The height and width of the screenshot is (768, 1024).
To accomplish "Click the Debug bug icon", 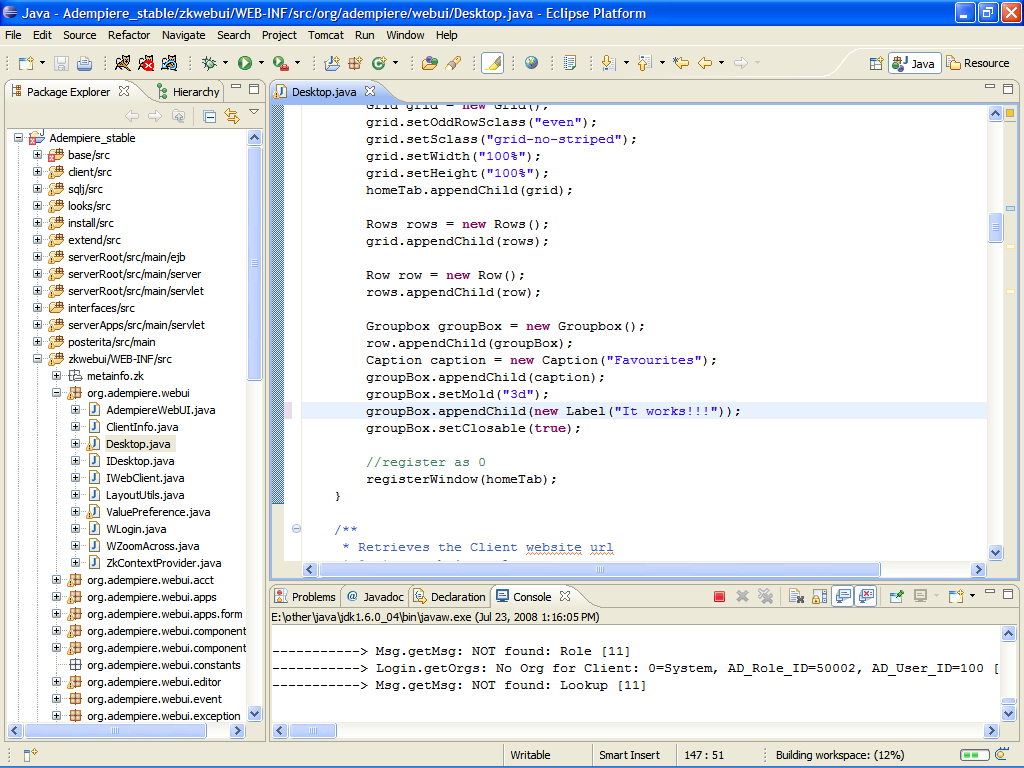I will tap(209, 63).
